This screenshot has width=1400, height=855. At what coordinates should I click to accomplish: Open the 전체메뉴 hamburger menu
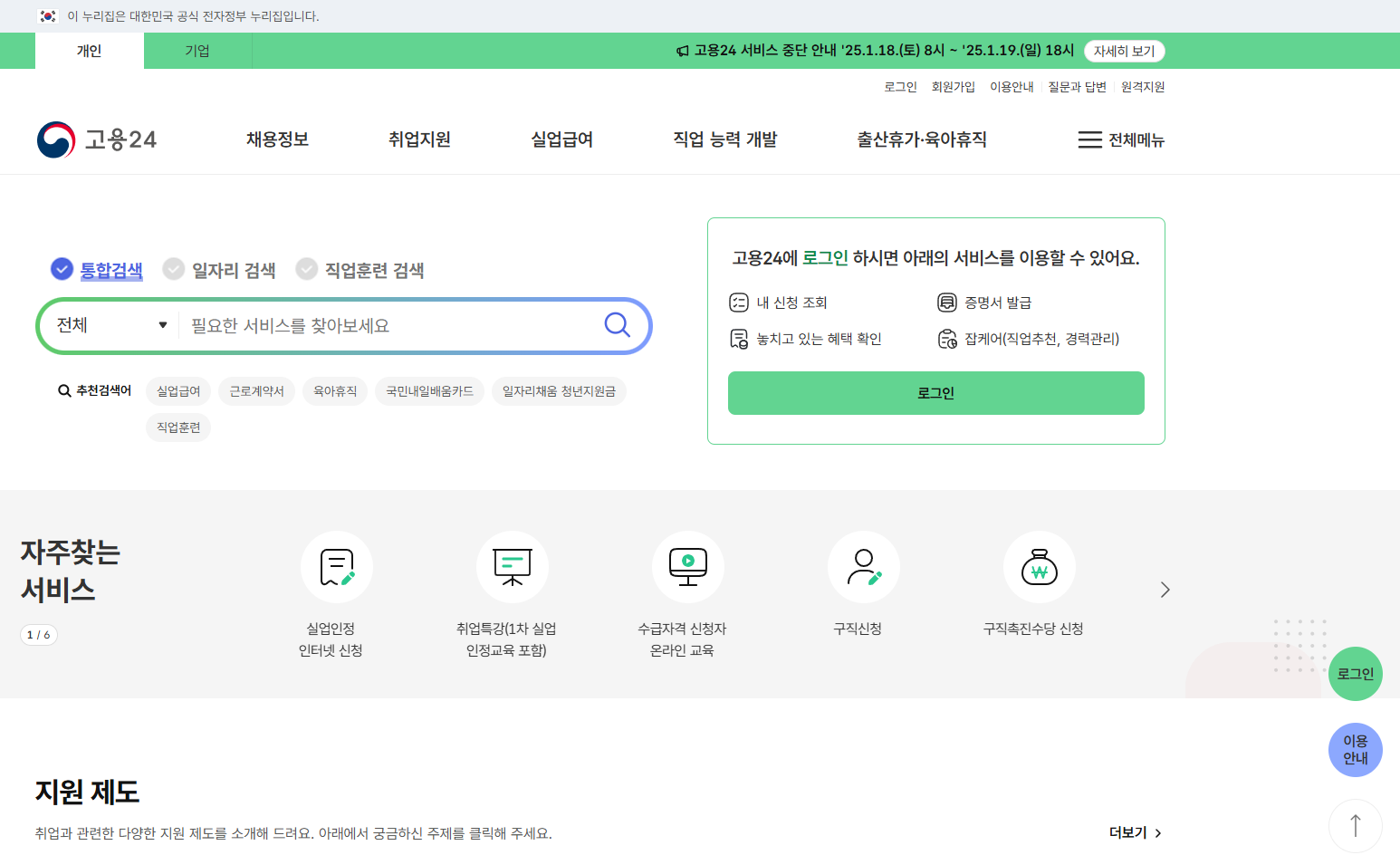click(x=1121, y=139)
